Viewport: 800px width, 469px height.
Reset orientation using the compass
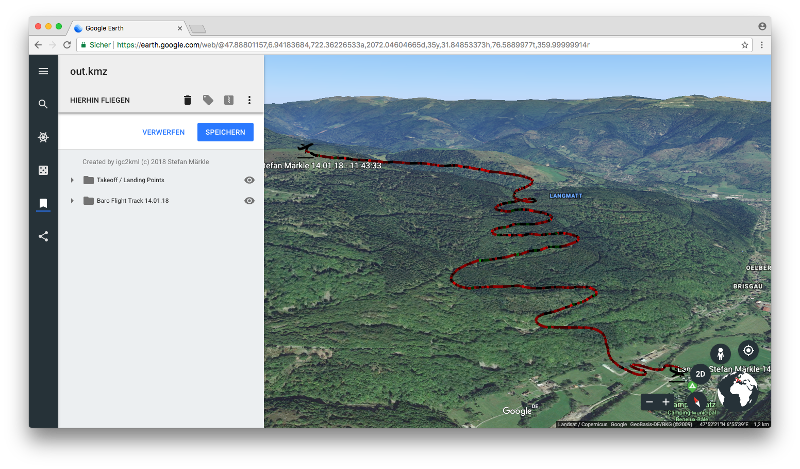[x=697, y=401]
